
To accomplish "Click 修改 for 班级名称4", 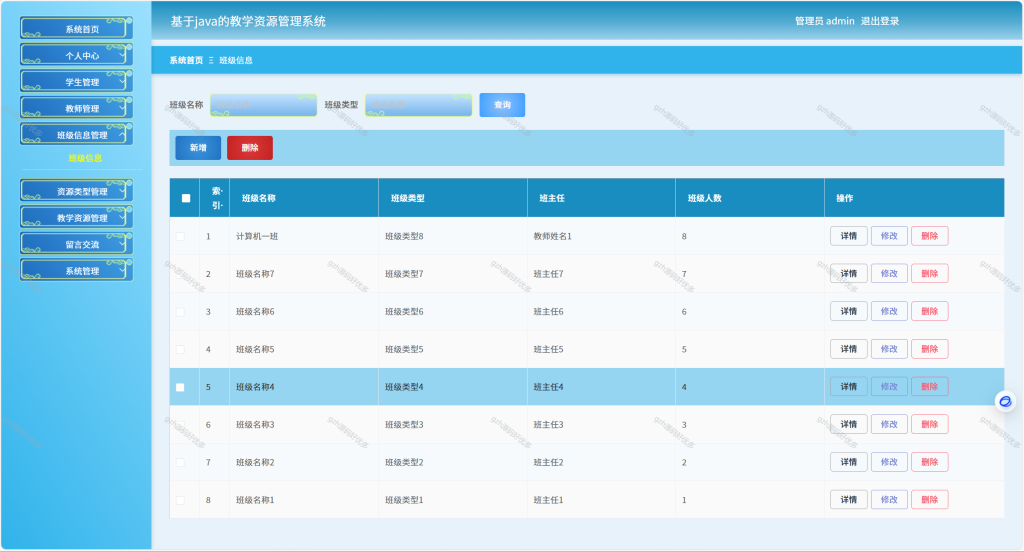I will click(889, 387).
